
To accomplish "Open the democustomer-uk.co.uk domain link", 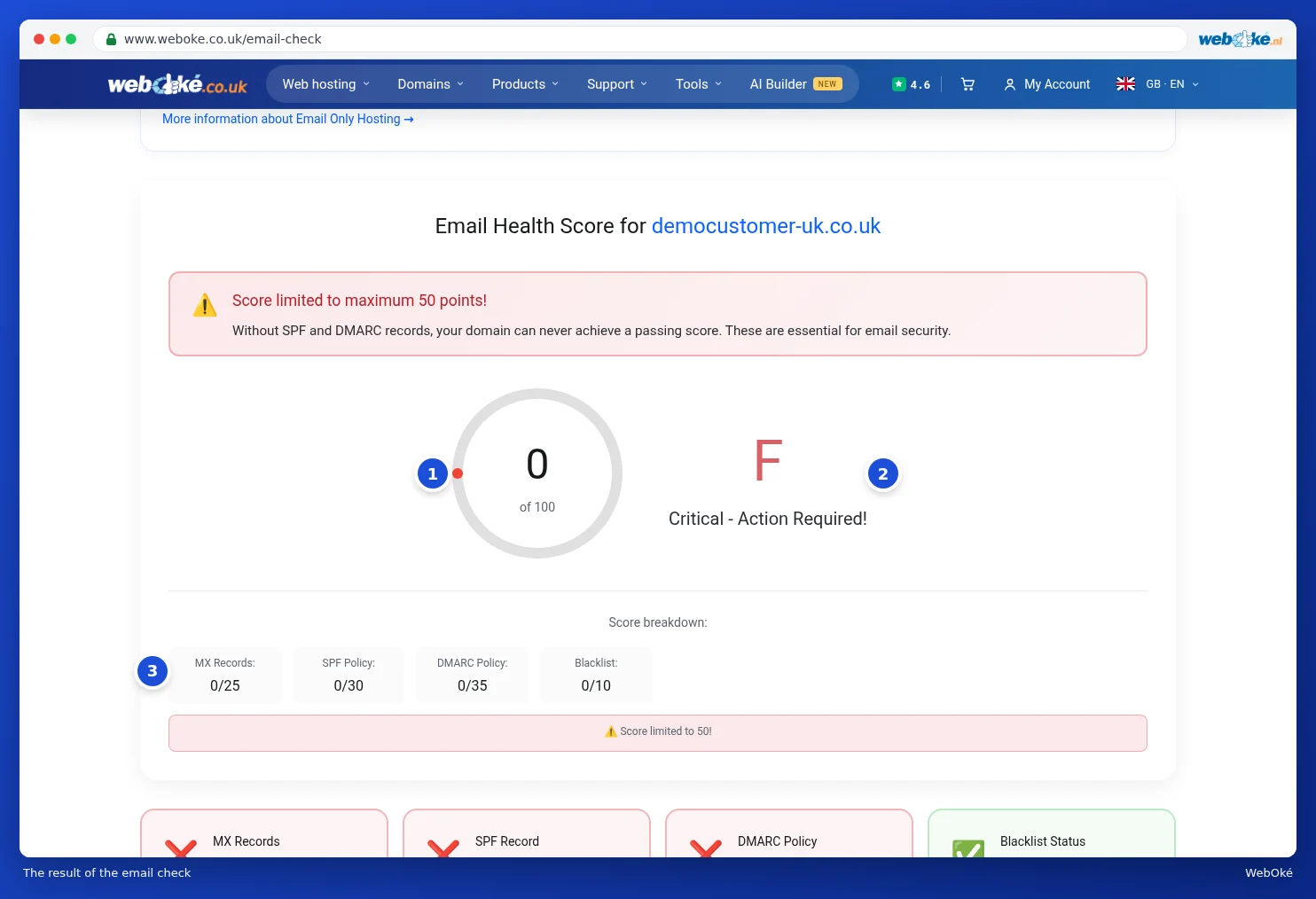I will point(766,226).
